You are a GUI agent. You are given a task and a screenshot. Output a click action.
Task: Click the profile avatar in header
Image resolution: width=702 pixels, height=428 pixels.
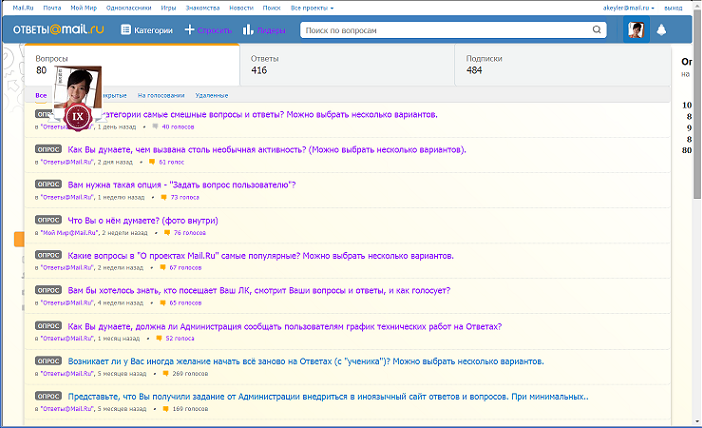(x=636, y=30)
